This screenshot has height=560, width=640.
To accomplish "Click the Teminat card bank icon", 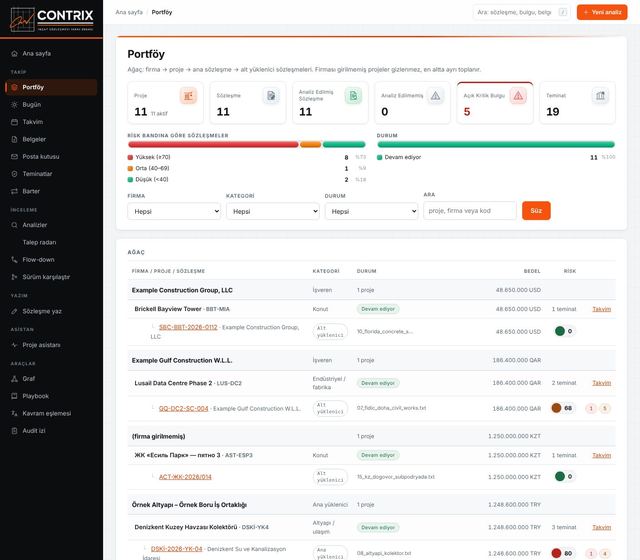I will [600, 96].
